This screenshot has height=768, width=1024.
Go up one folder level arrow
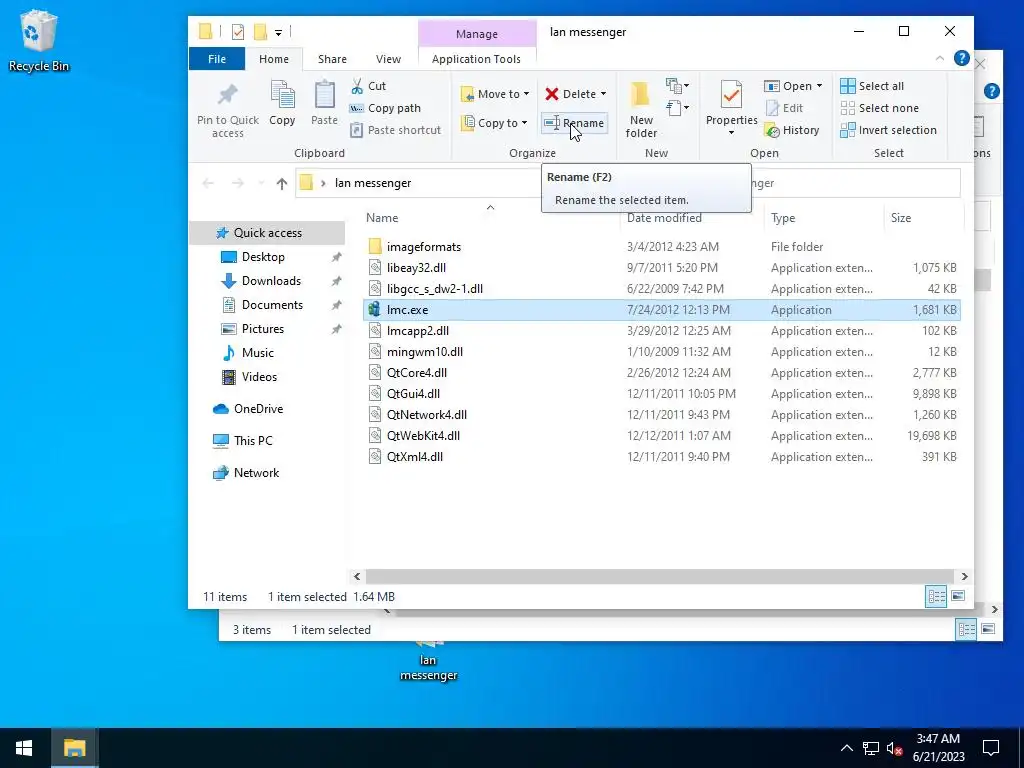[281, 184]
